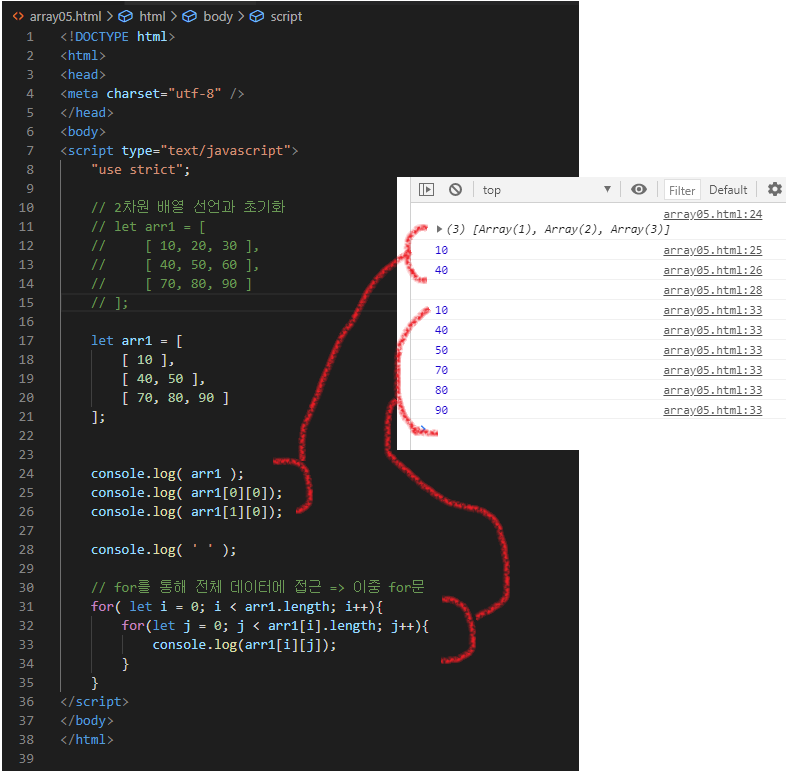The width and height of the screenshot is (786, 771).
Task: Click the "use strict"; statement
Action: coord(140,170)
